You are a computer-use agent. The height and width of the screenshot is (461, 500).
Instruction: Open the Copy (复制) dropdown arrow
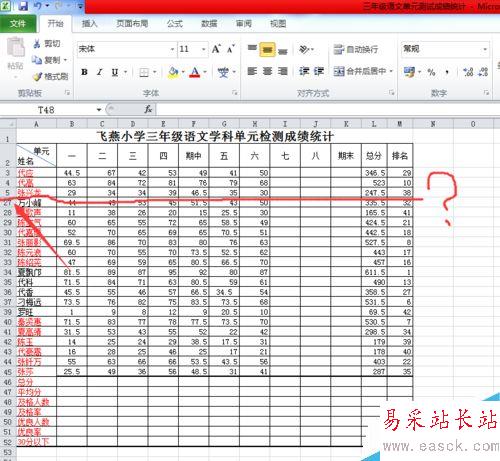65,60
